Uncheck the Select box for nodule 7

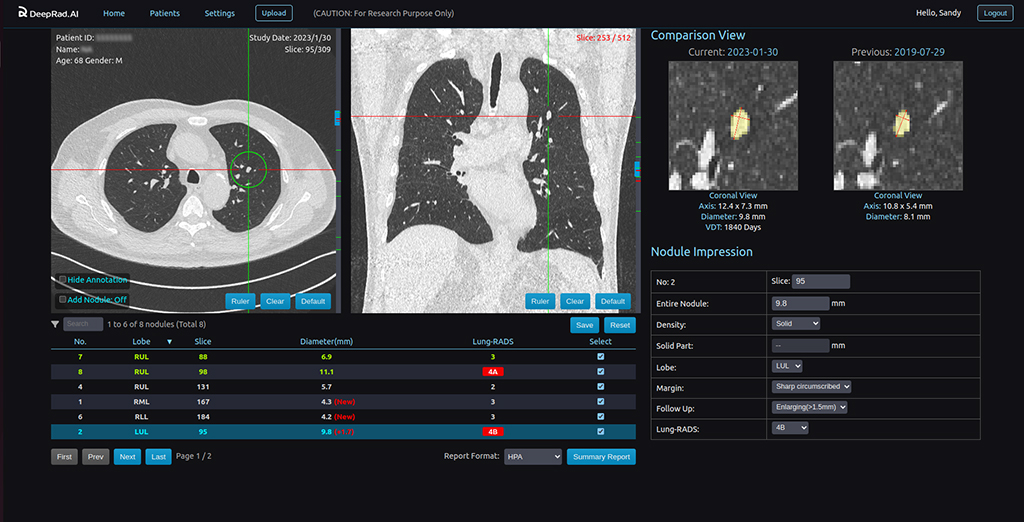click(600, 356)
